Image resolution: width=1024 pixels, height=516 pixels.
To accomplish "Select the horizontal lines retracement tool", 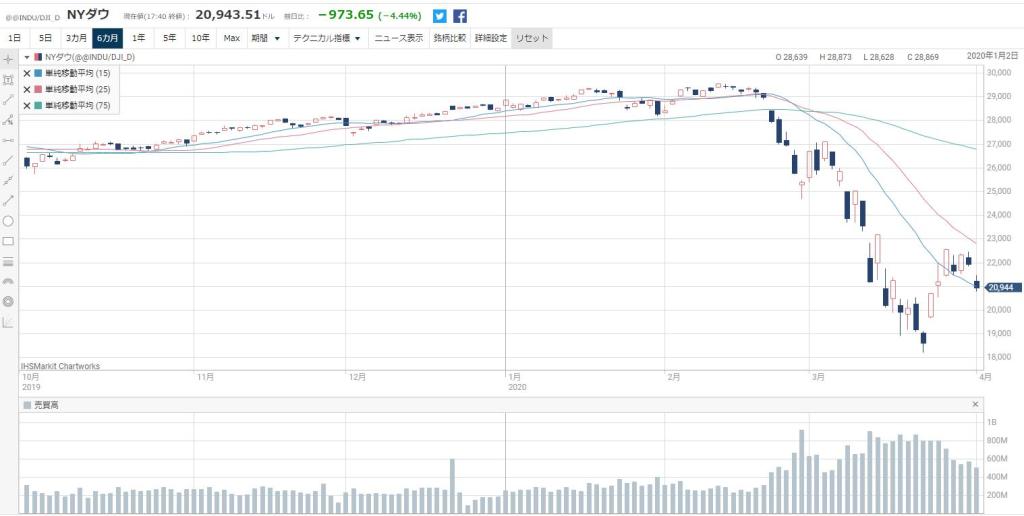I will (8, 261).
